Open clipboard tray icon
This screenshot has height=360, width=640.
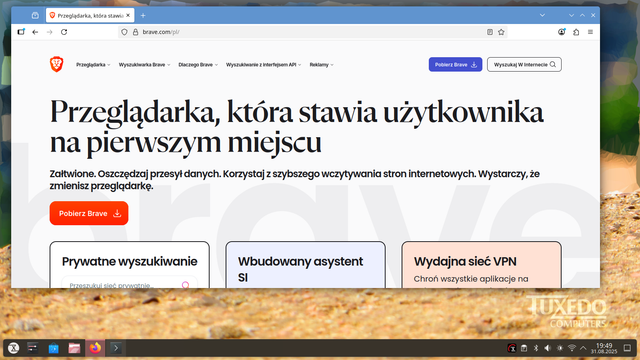click(524, 348)
